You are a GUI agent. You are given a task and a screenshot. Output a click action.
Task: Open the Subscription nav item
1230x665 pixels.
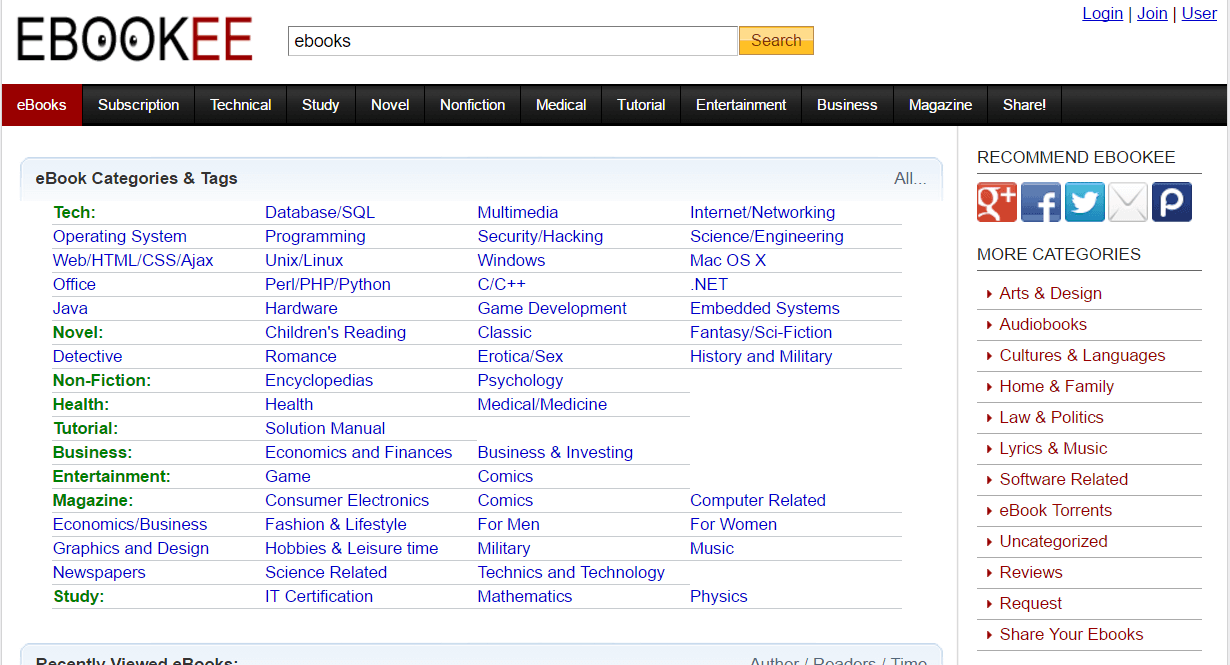click(x=139, y=105)
